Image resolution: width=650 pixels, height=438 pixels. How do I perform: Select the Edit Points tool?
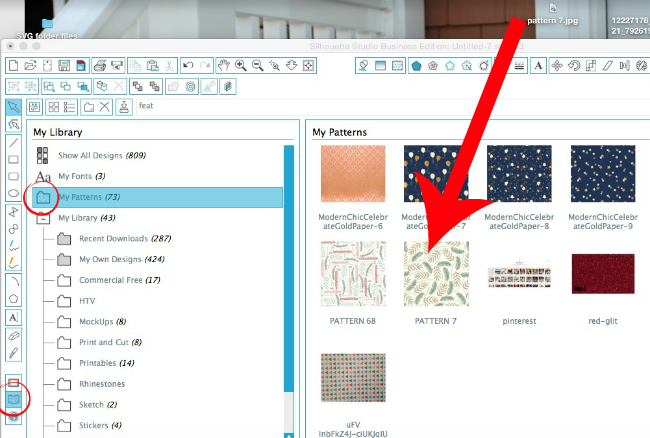coord(14,124)
